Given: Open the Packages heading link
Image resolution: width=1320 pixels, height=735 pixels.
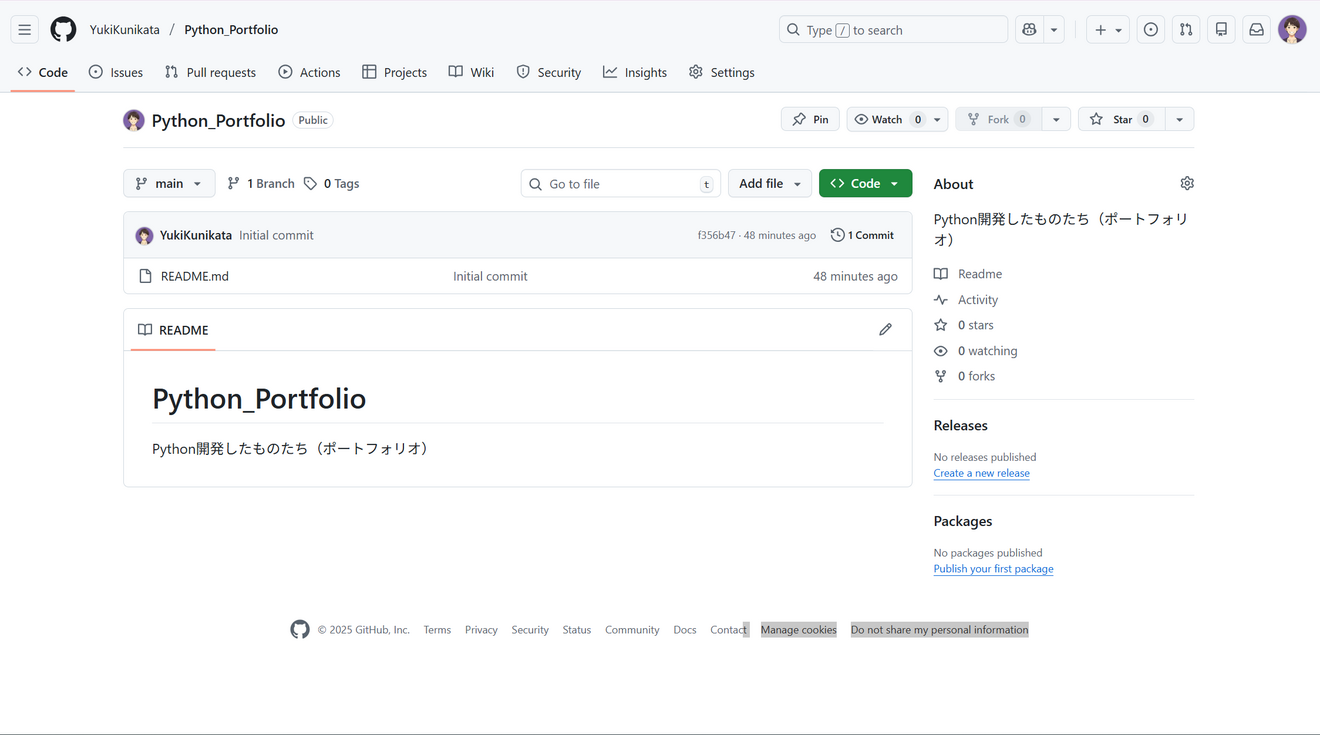Looking at the screenshot, I should pos(963,521).
